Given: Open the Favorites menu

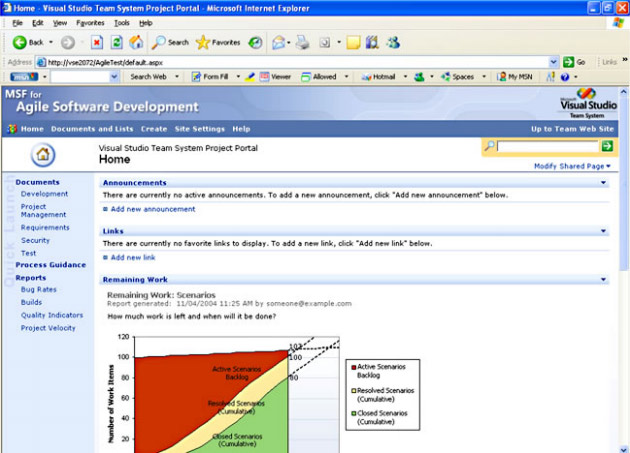Looking at the screenshot, I should click(90, 23).
